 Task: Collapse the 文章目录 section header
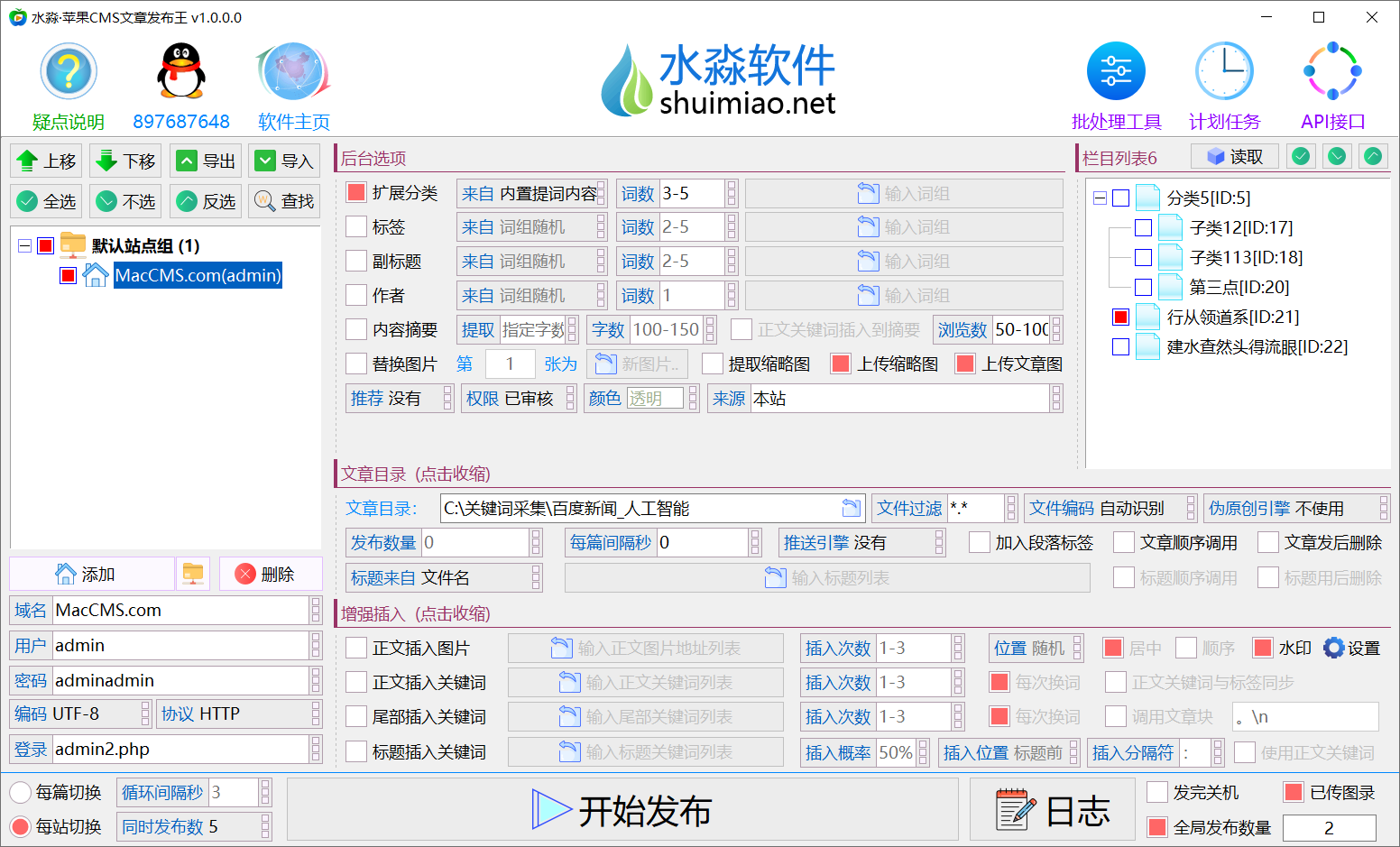pyautogui.click(x=416, y=474)
